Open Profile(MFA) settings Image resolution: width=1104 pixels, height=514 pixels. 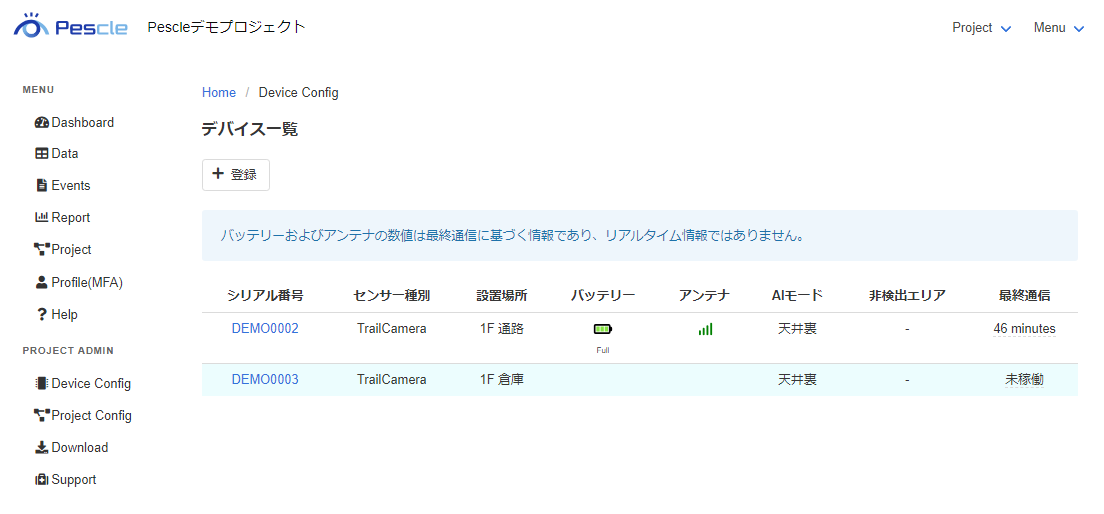[79, 282]
